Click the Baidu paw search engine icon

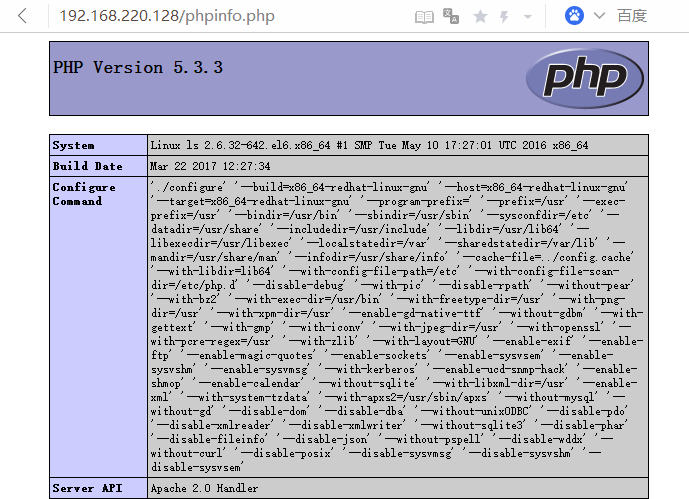click(x=574, y=16)
